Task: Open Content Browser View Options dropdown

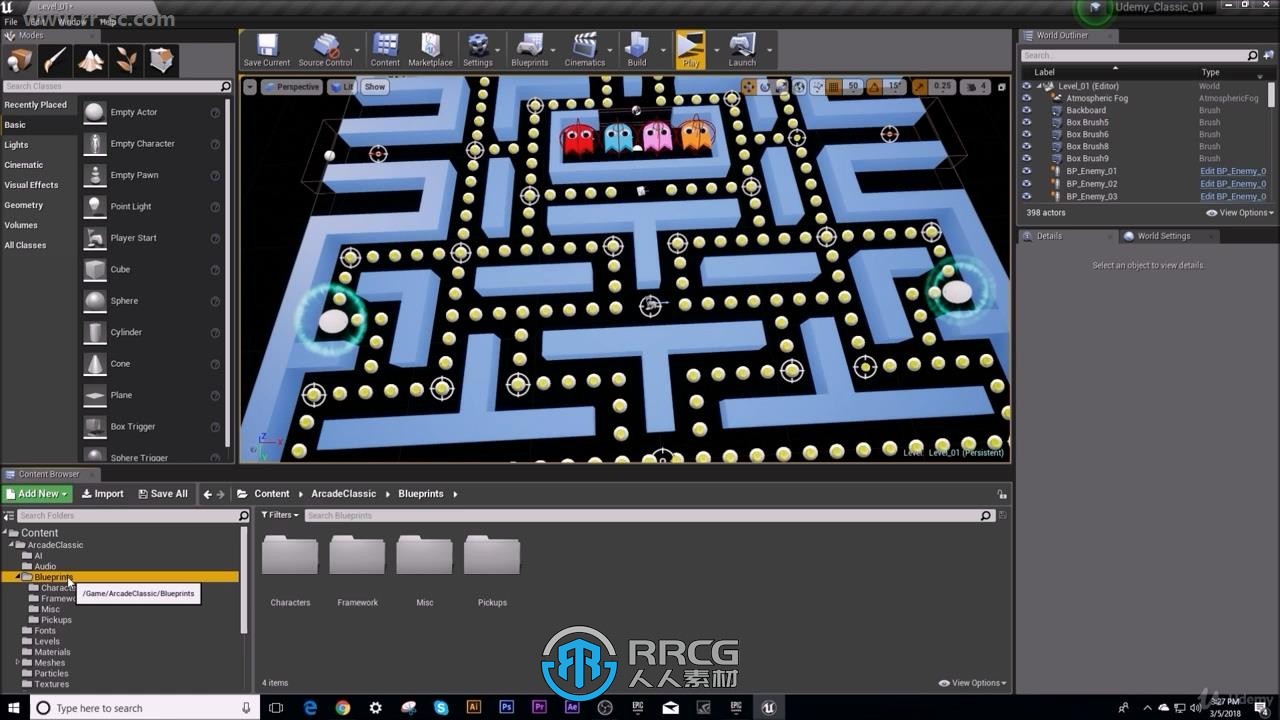Action: [972, 683]
